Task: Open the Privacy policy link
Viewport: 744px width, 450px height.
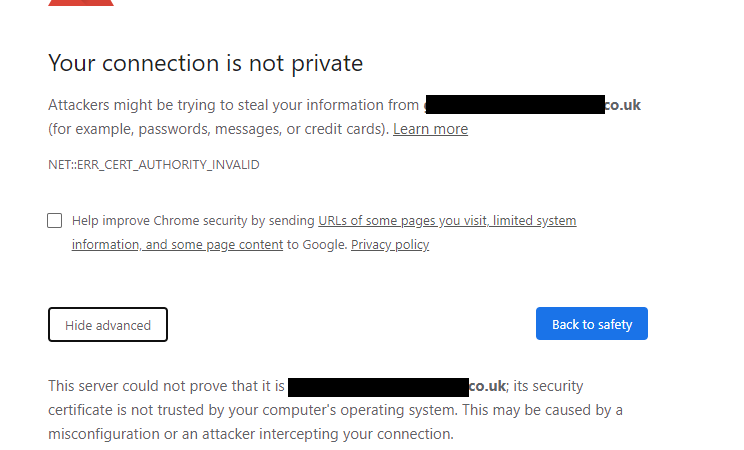Action: (390, 245)
